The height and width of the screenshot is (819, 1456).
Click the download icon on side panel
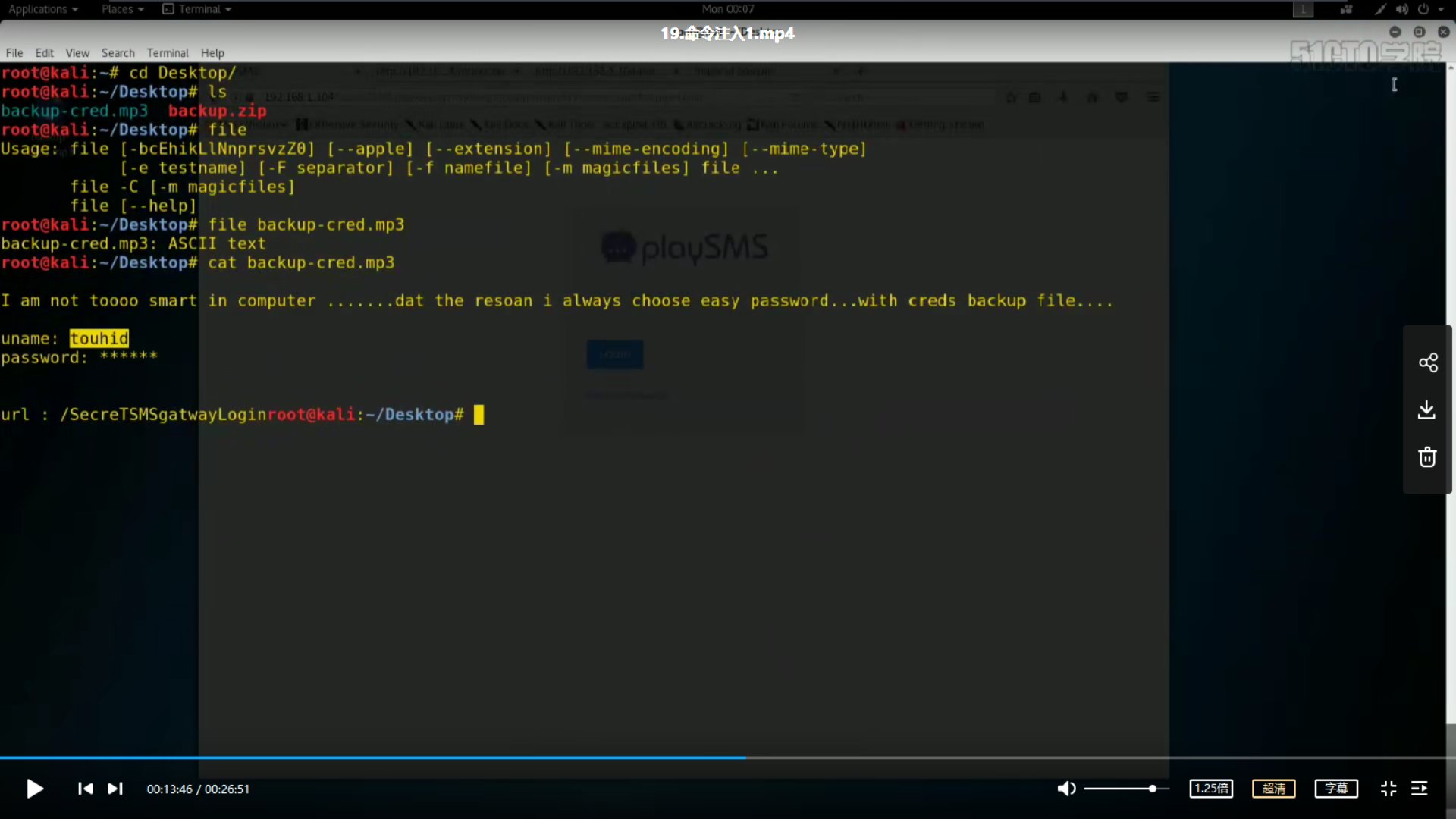tap(1426, 409)
